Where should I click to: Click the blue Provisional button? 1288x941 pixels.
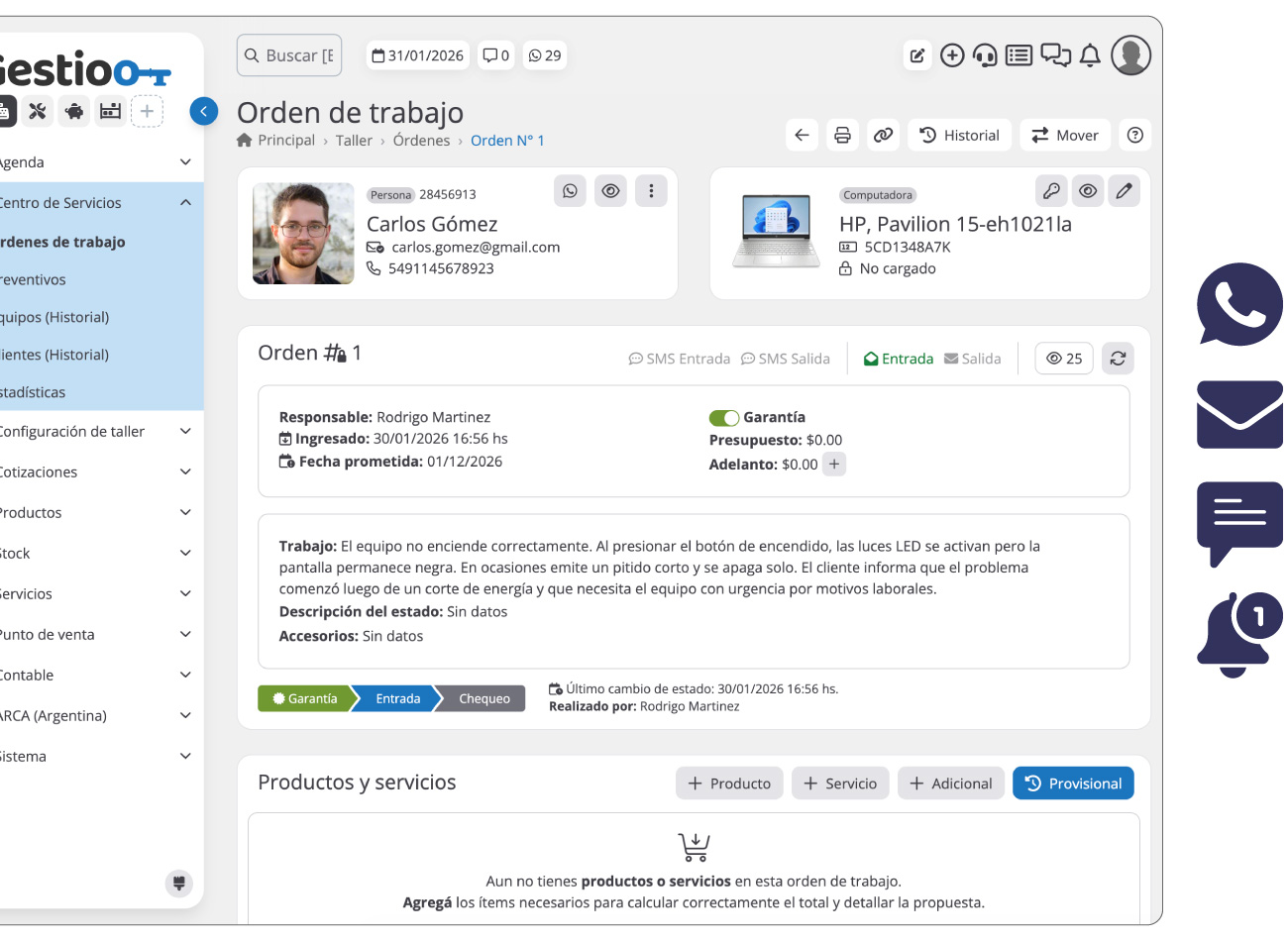tap(1073, 783)
